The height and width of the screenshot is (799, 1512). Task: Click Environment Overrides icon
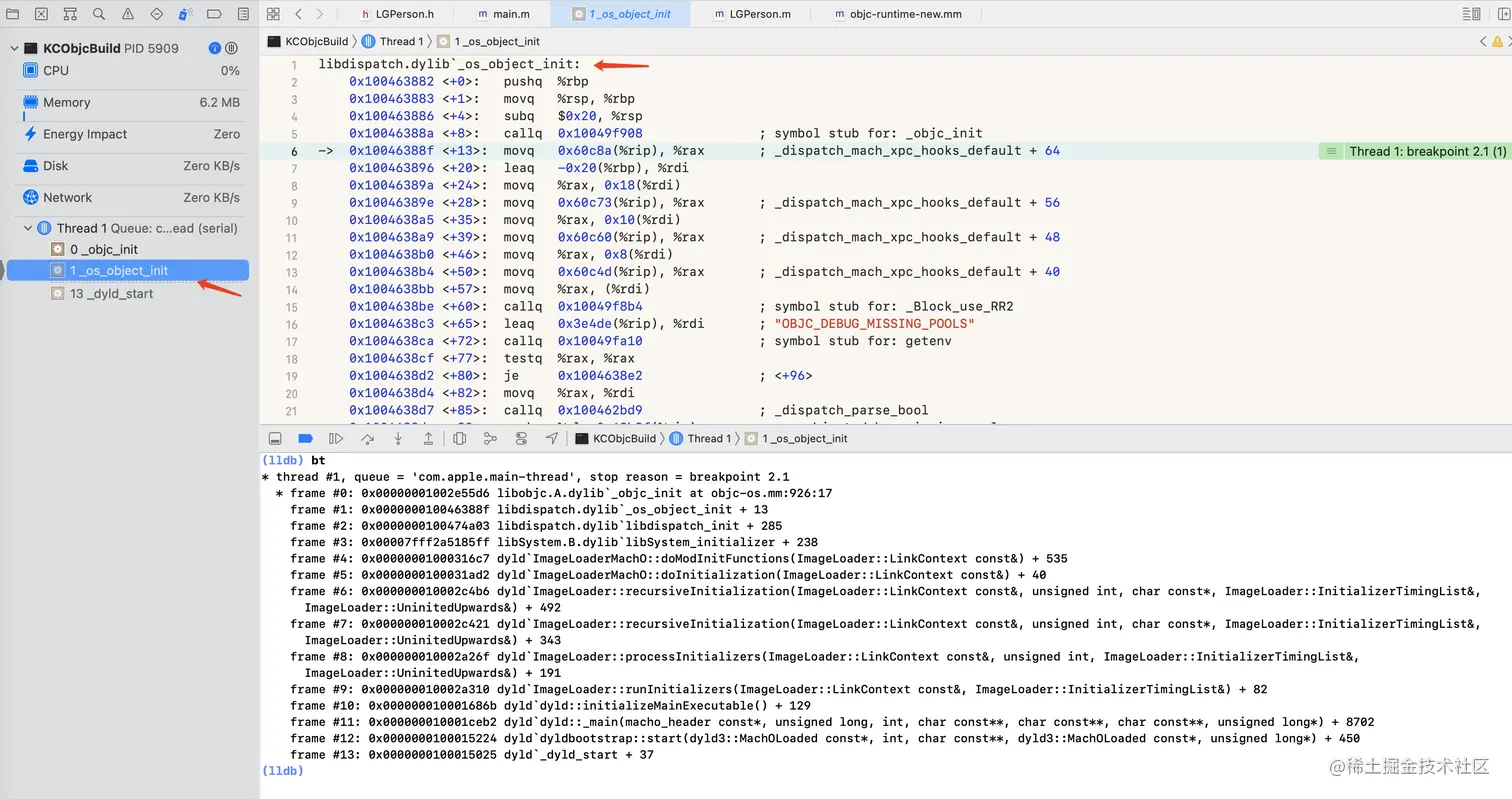[x=521, y=438]
